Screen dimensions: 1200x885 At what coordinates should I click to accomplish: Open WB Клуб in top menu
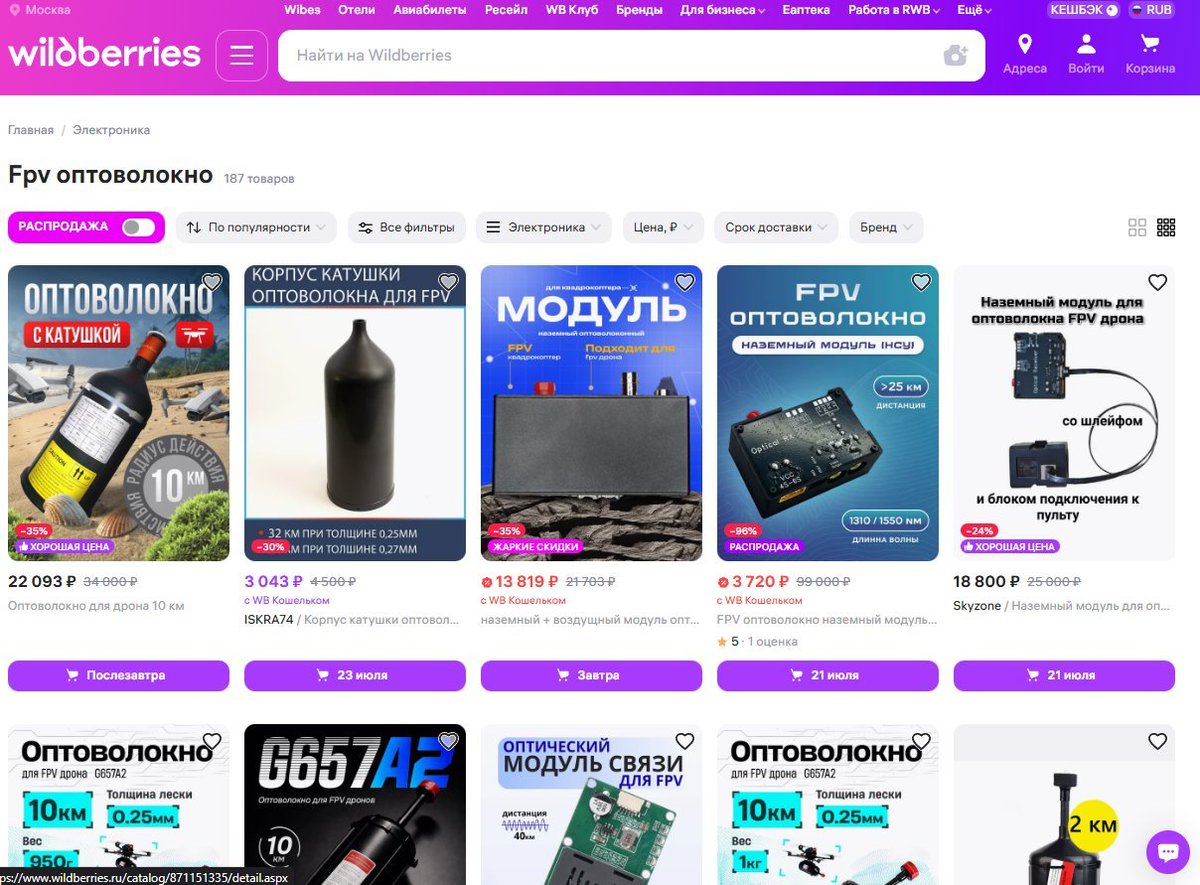[x=572, y=10]
